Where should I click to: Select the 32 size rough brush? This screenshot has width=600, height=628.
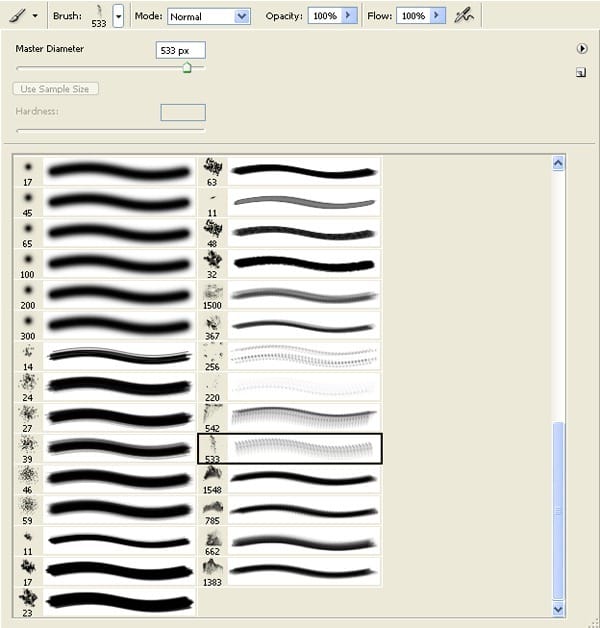coord(290,264)
